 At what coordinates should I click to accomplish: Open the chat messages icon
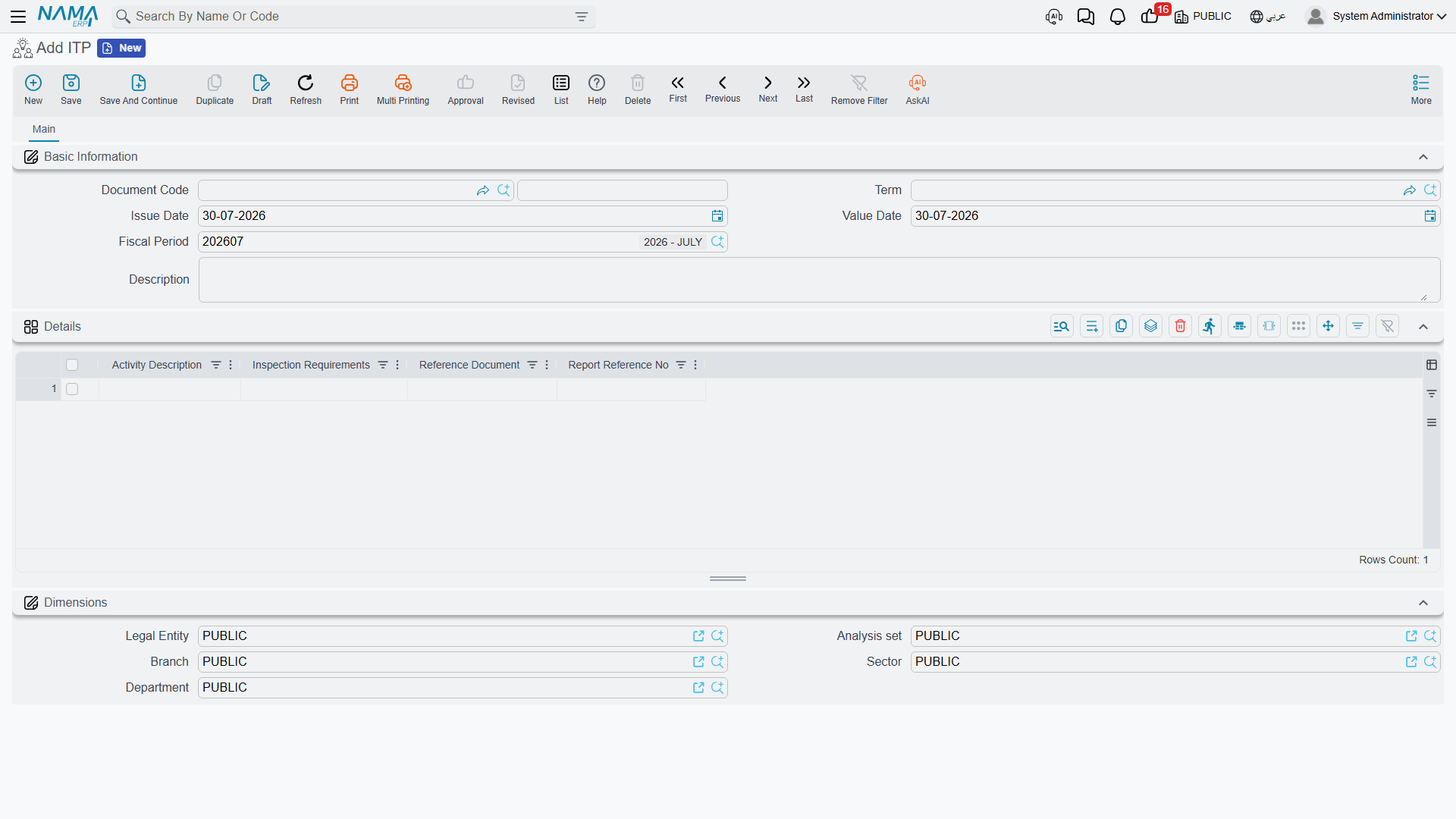point(1085,16)
